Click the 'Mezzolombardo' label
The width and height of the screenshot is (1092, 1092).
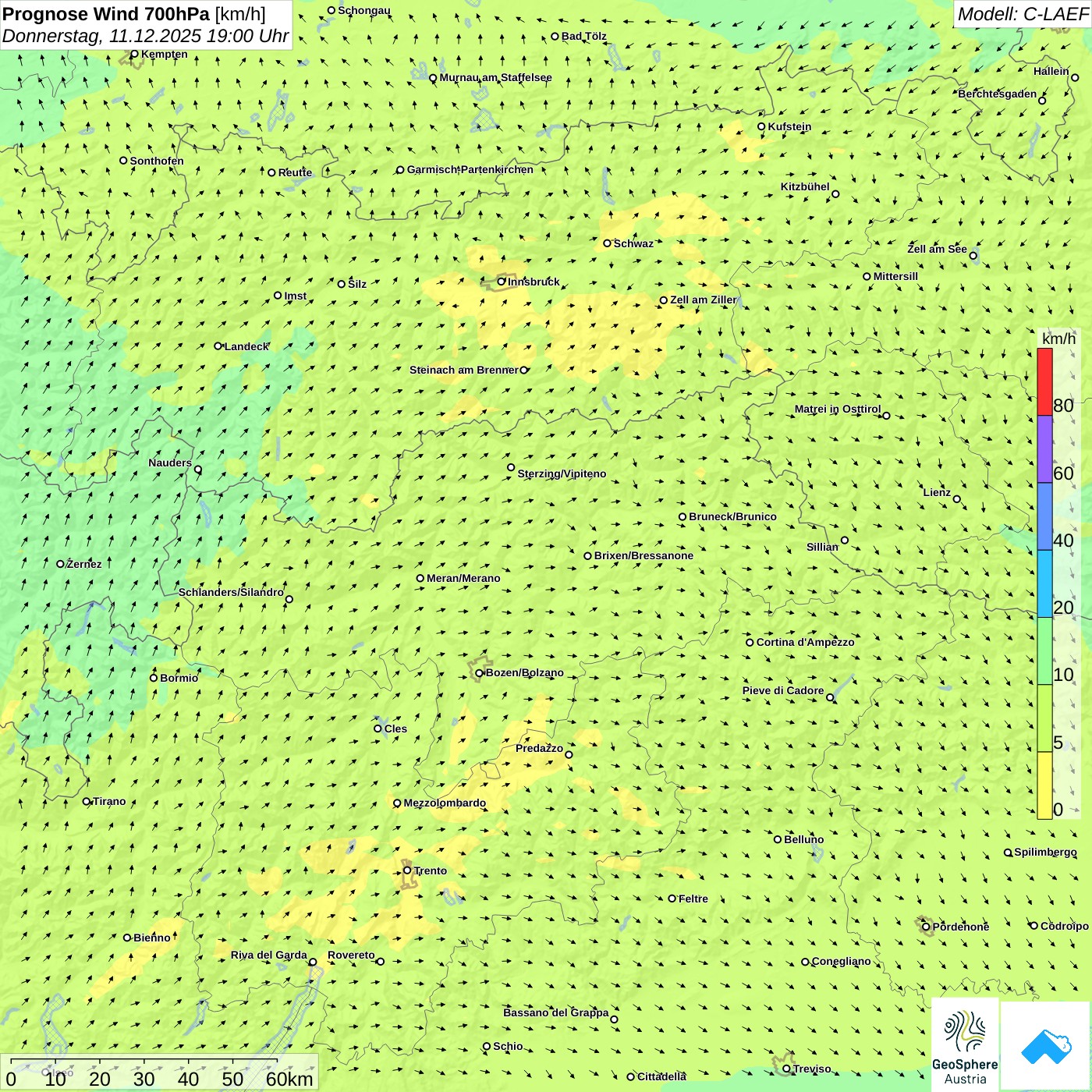445,803
